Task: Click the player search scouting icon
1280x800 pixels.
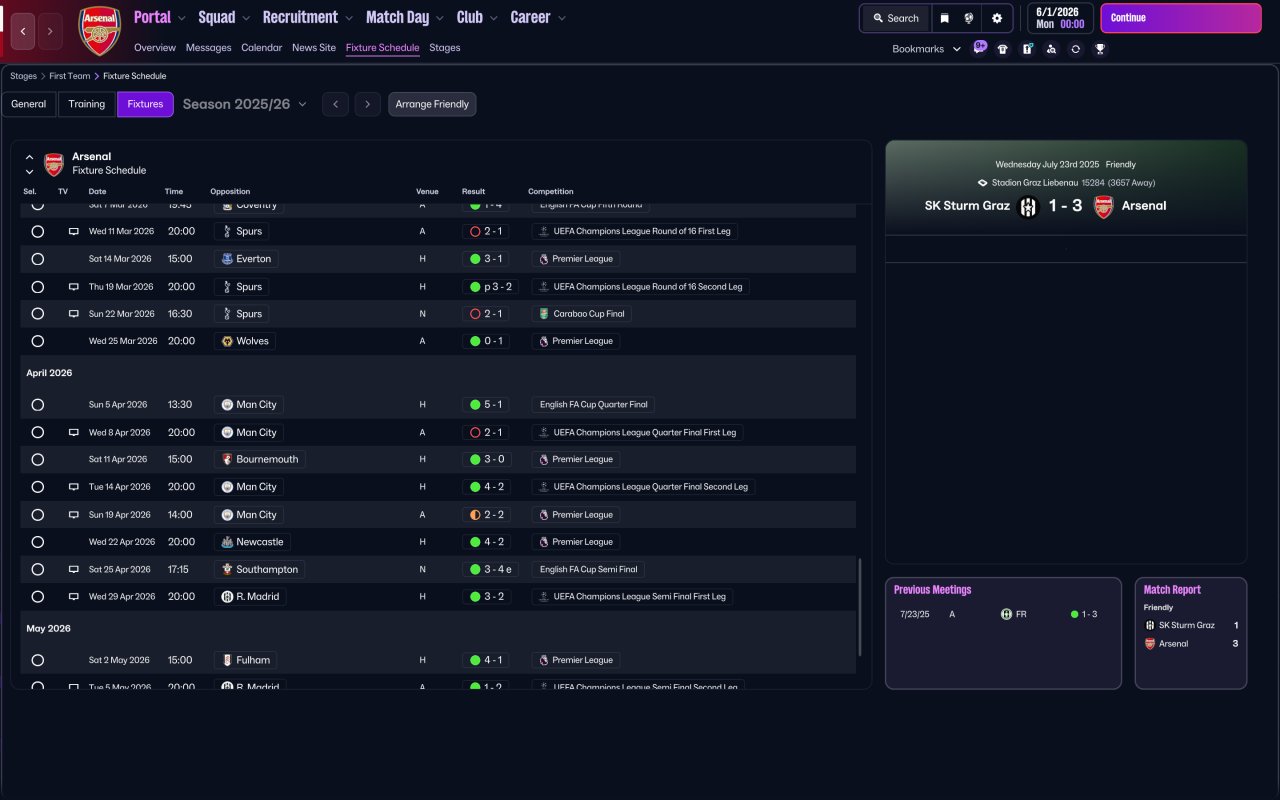Action: pyautogui.click(x=1051, y=49)
